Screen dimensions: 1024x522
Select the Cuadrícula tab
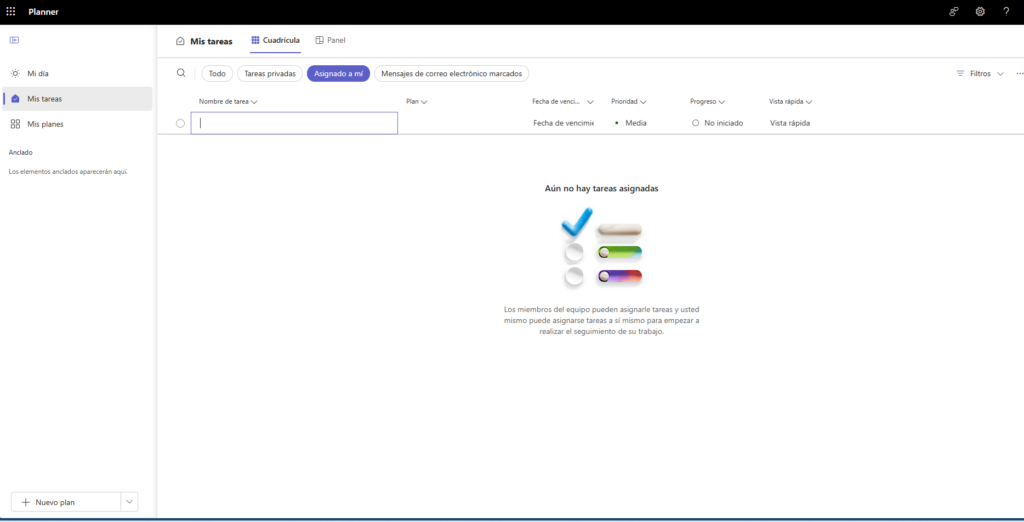[x=275, y=40]
